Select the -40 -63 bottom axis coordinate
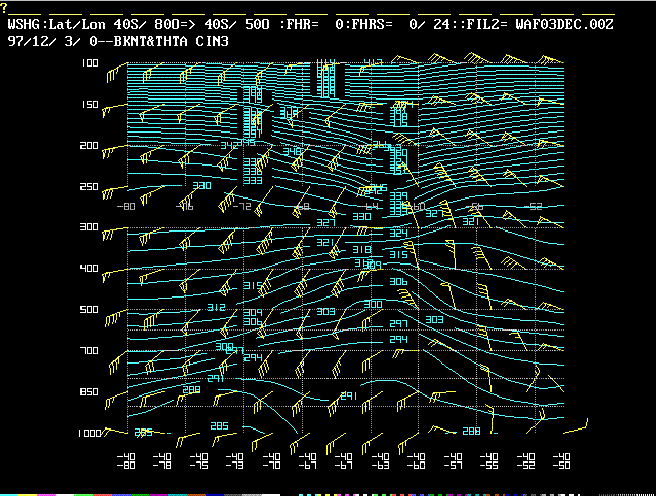656x496 pixels. point(380,460)
